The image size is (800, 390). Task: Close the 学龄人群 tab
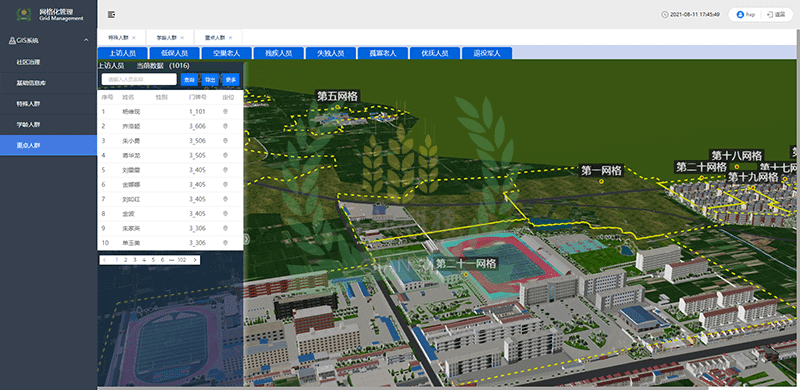coord(182,38)
